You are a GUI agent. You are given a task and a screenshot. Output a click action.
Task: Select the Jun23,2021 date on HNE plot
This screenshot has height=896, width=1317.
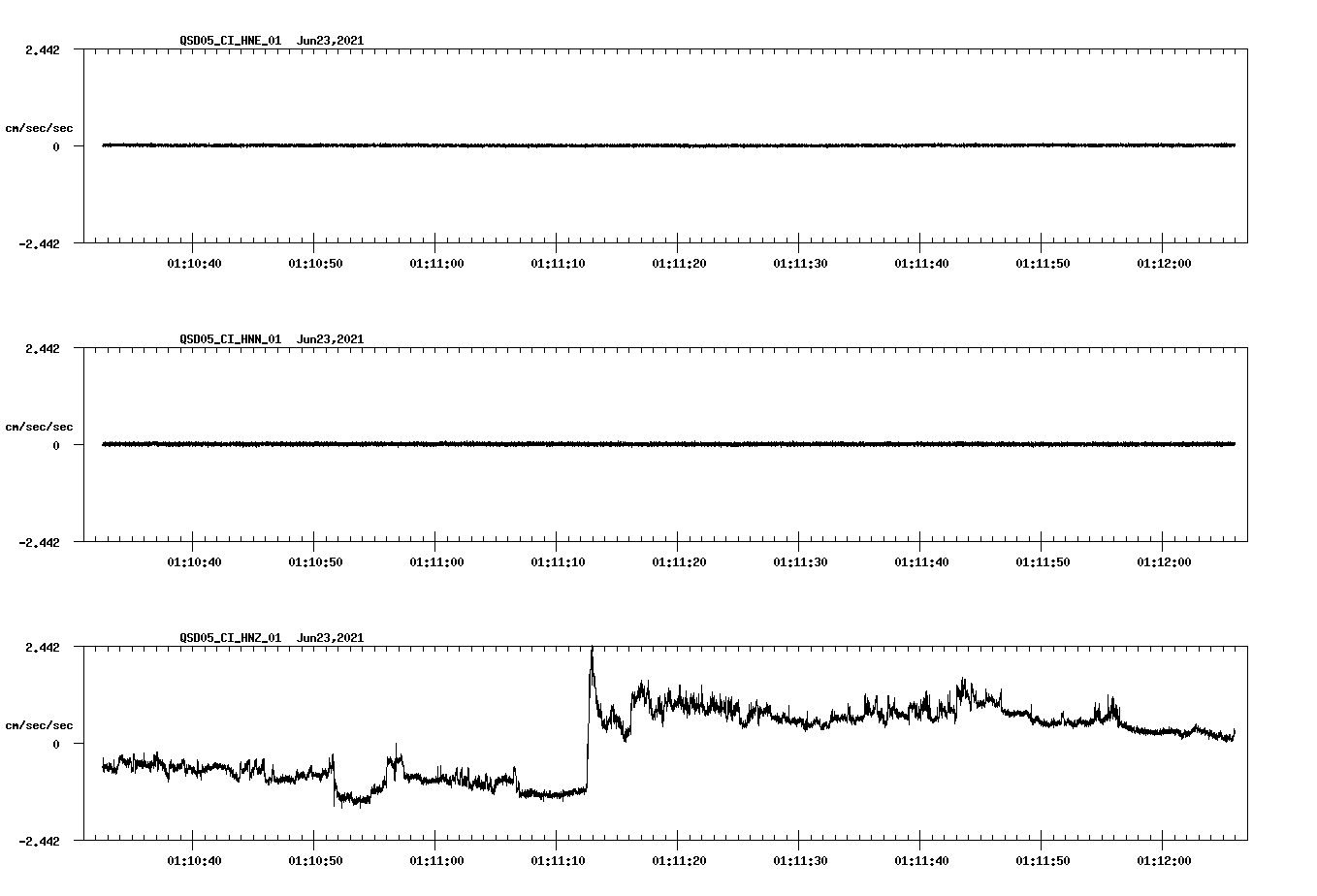(331, 41)
